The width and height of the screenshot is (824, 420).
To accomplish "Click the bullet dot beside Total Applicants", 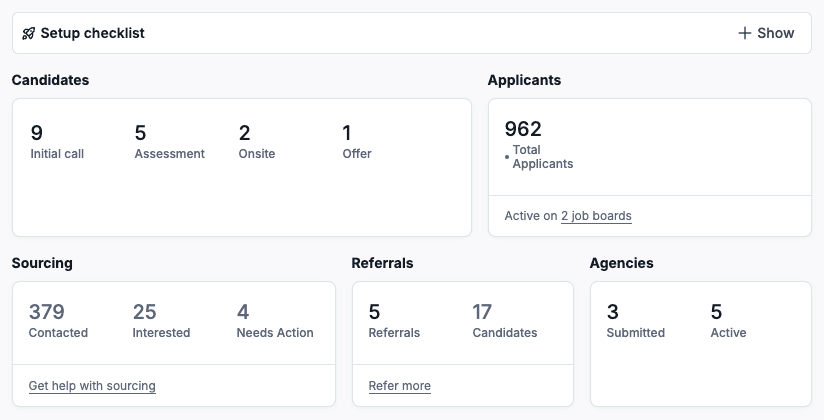I will (507, 157).
